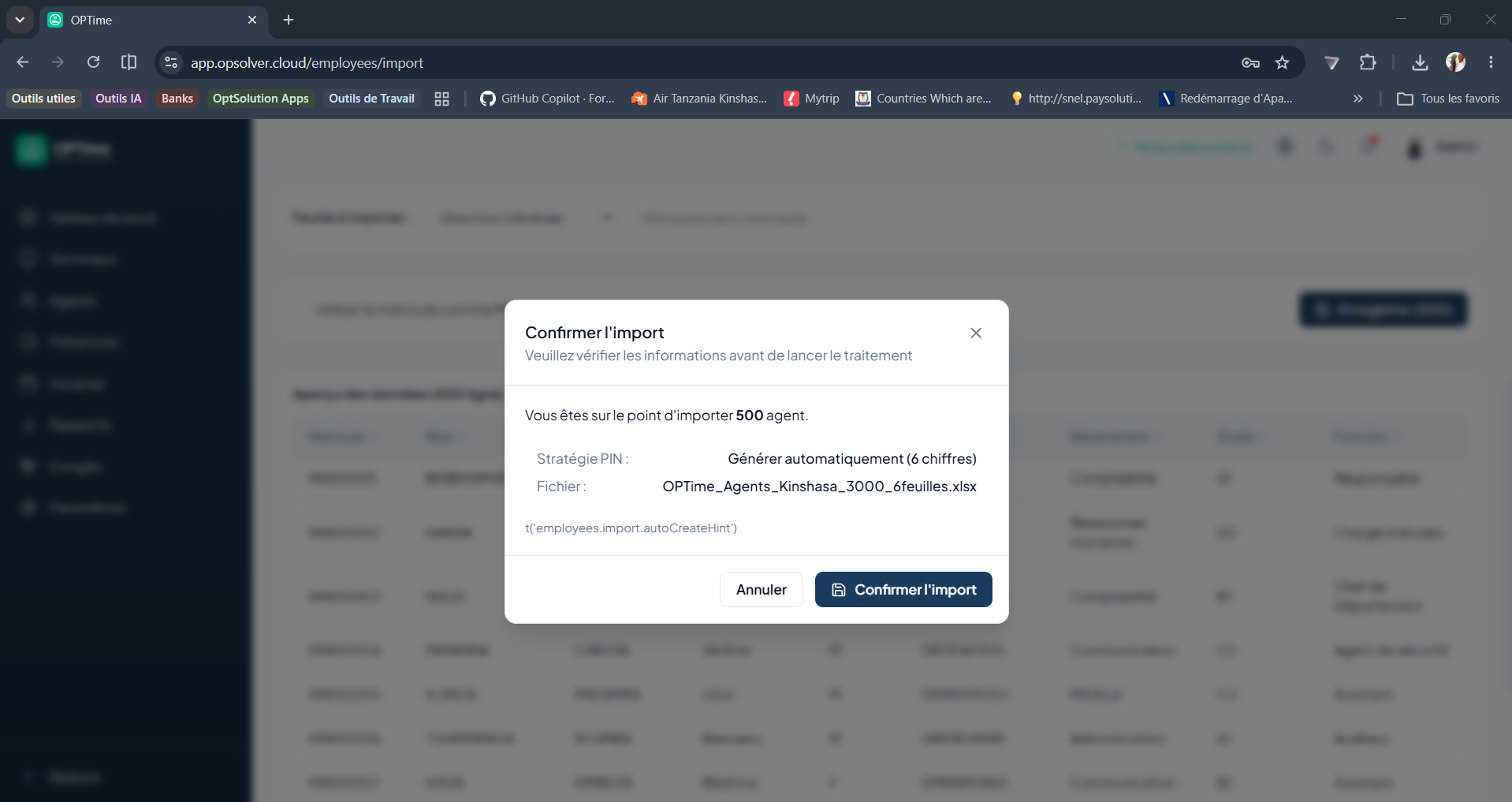Open the OptSolution Apps bookmark folder
Screen dimensions: 1512x802
[x=260, y=99]
